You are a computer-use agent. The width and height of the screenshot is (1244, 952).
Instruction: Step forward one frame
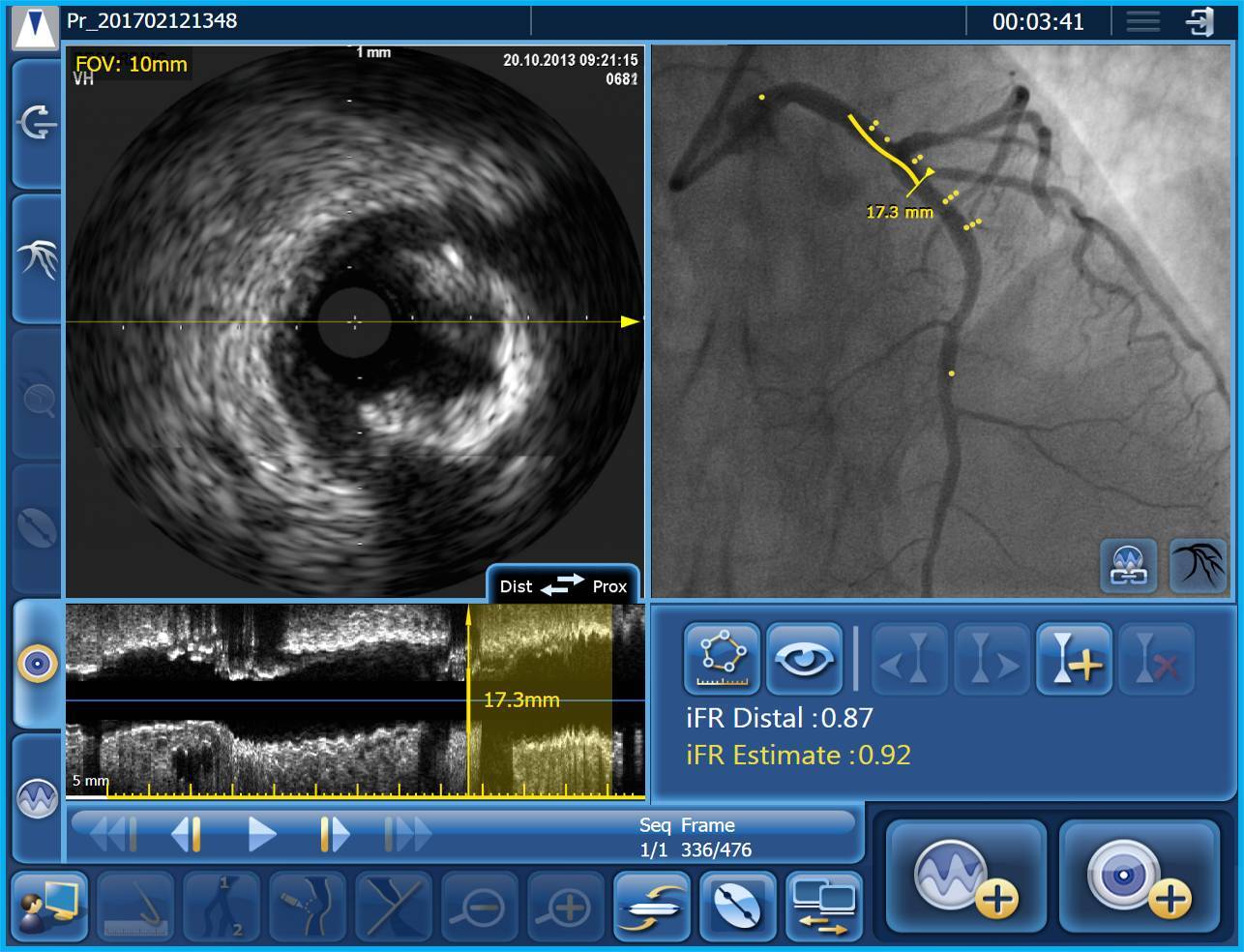point(333,834)
